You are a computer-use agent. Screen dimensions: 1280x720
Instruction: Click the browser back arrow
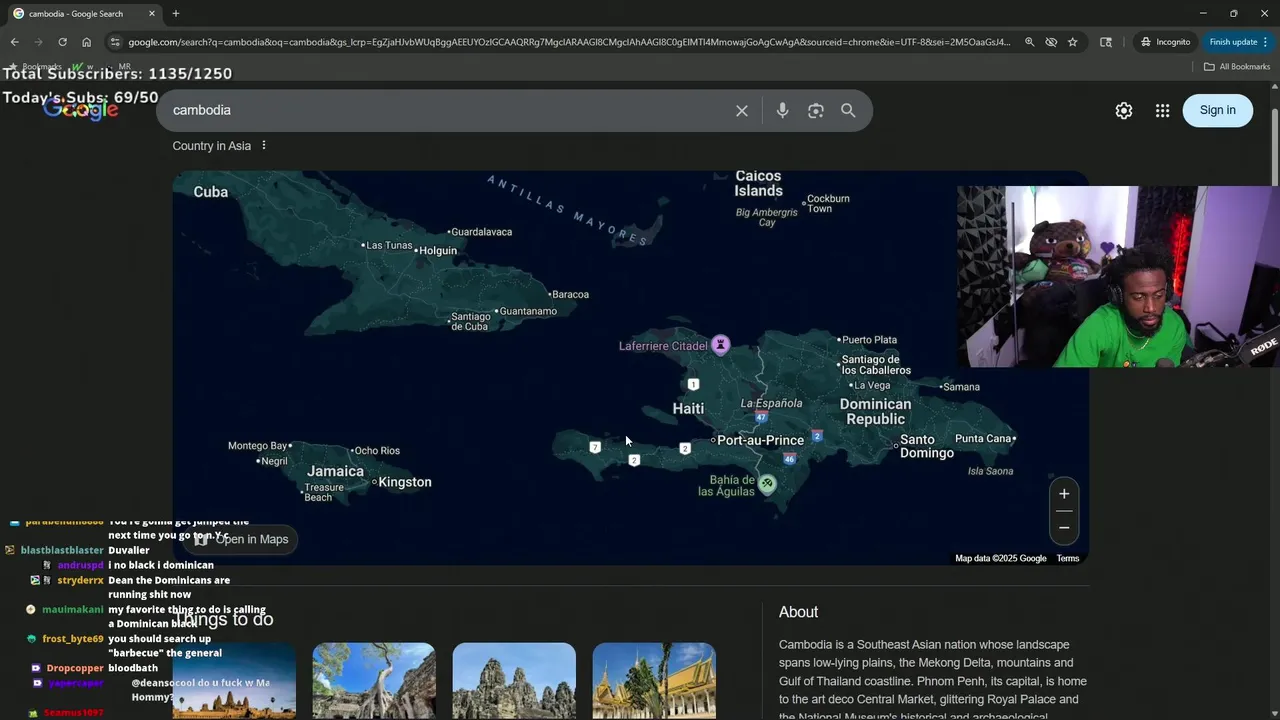(x=14, y=42)
